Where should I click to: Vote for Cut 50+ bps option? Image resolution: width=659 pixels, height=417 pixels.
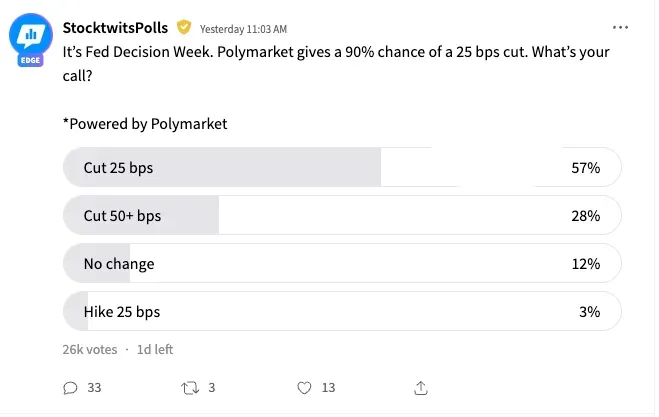click(342, 215)
